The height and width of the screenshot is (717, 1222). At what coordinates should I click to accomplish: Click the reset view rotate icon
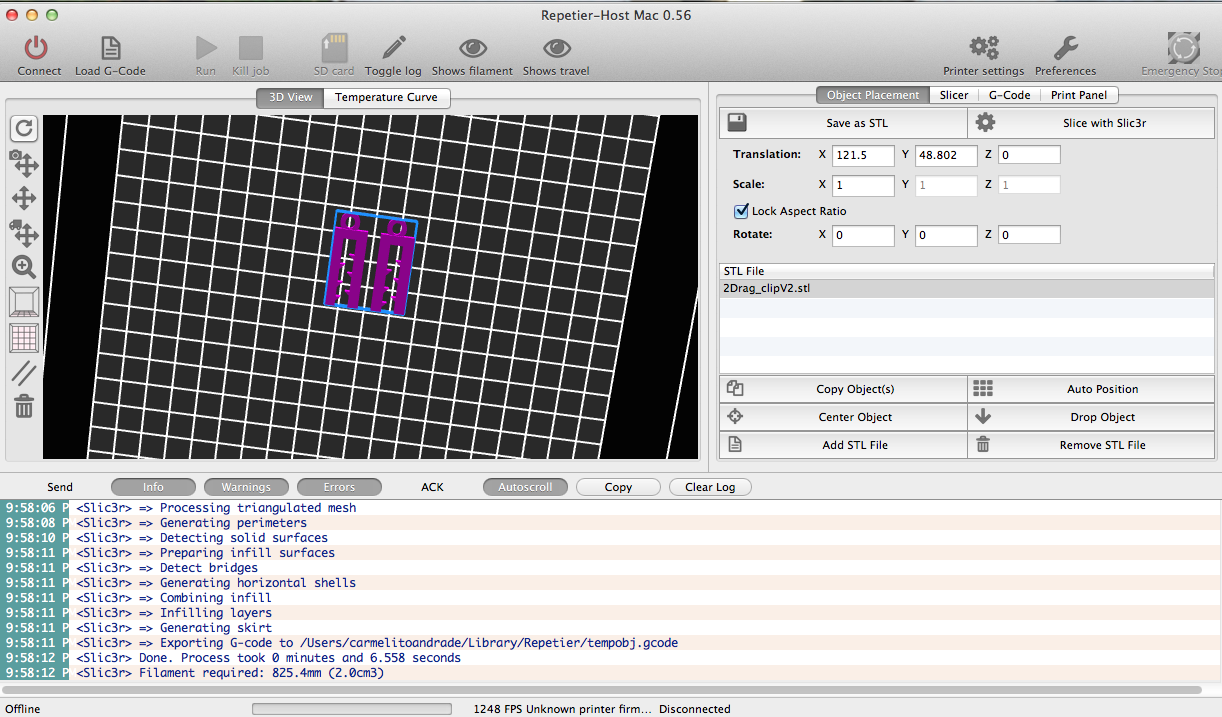point(24,128)
